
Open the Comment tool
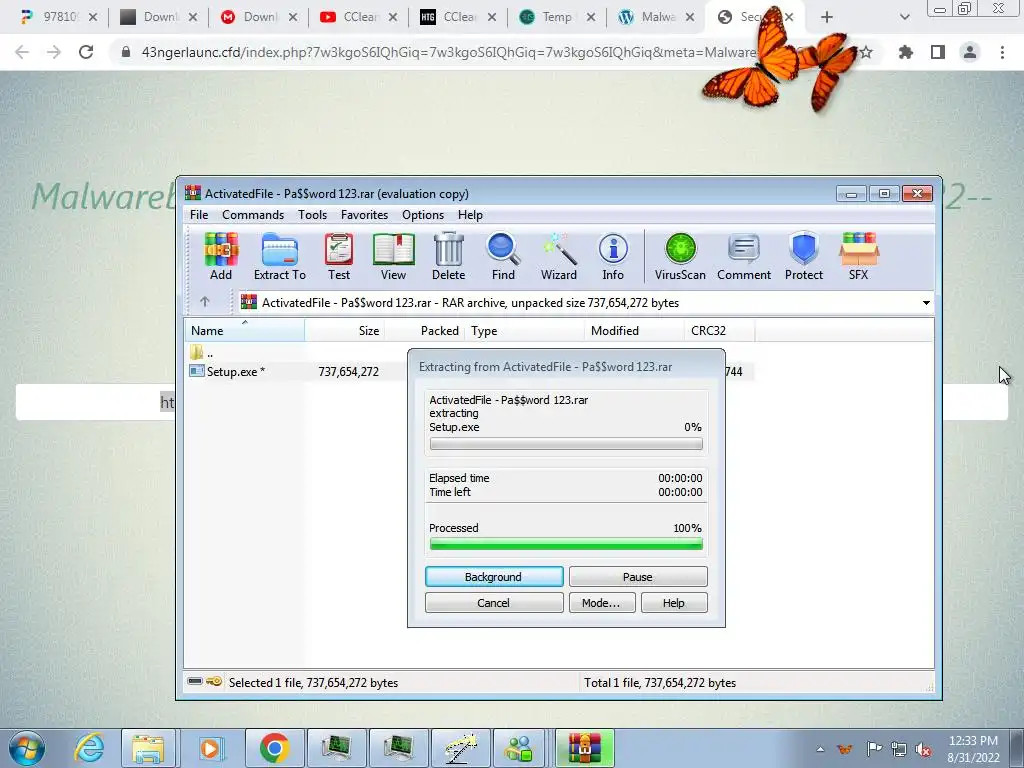click(x=744, y=256)
